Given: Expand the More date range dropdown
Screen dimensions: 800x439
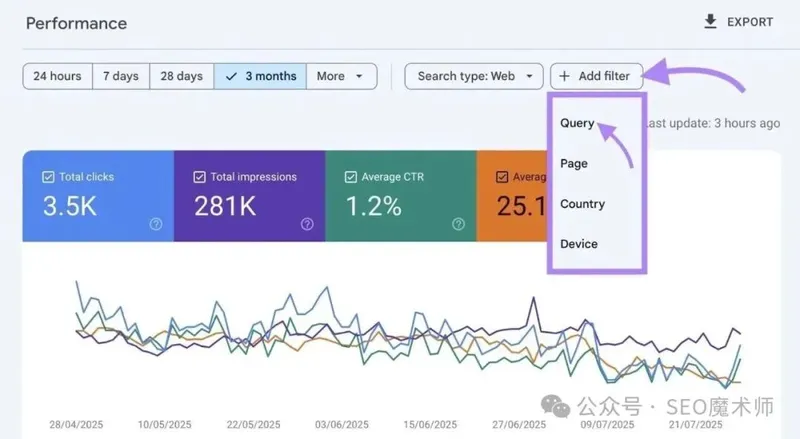Looking at the screenshot, I should tap(341, 76).
